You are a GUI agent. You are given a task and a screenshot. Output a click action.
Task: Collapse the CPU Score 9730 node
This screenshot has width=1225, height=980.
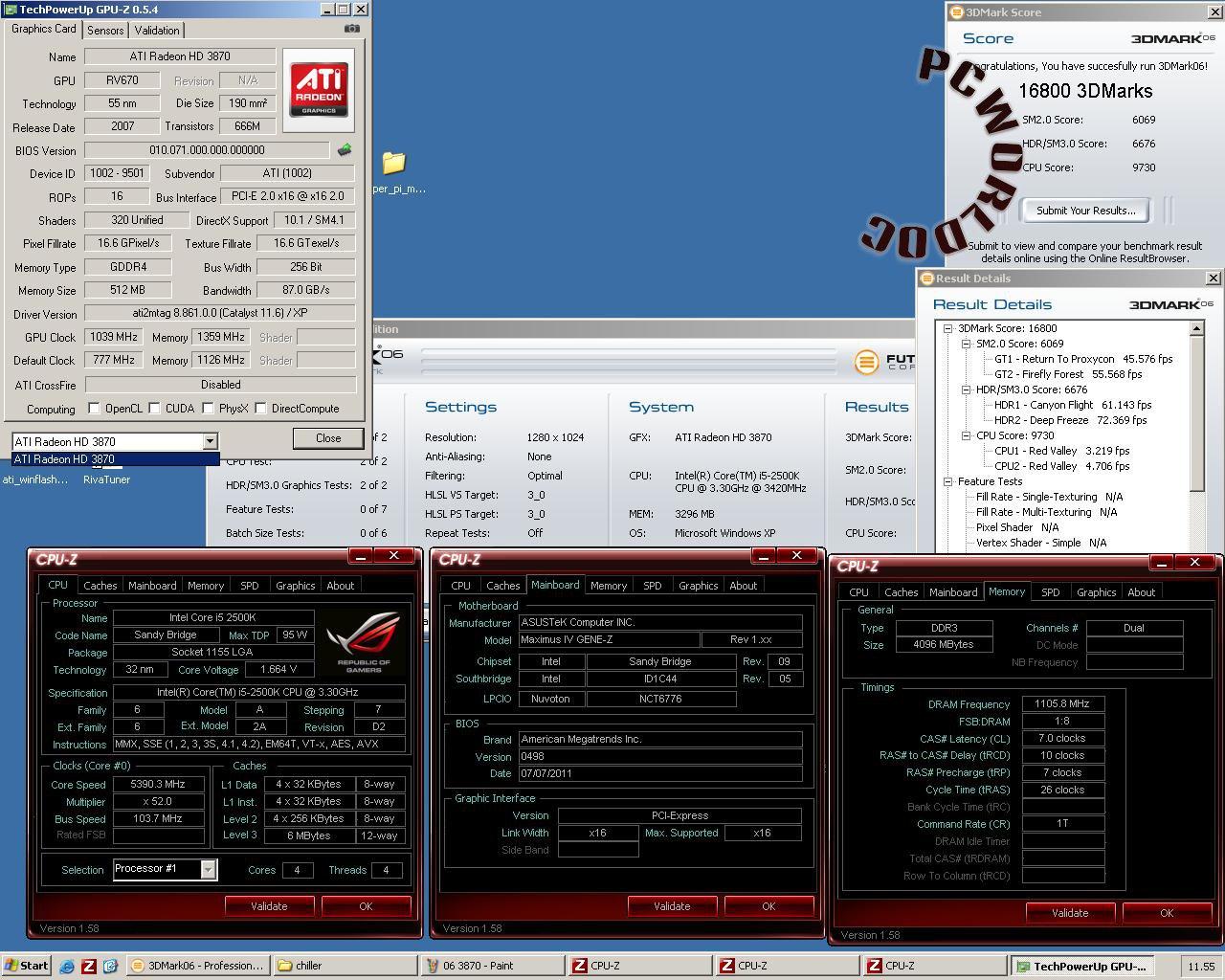coord(966,435)
